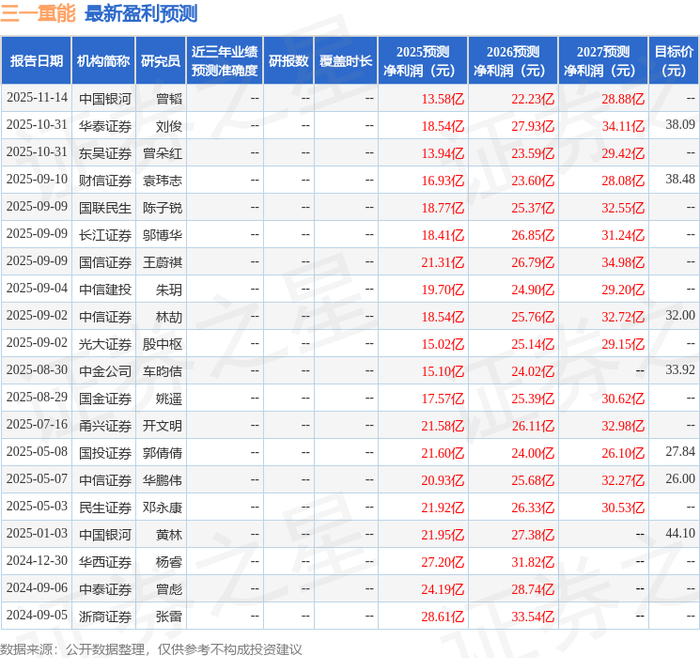This screenshot has width=700, height=658.
Task: Select 中泰证券 institution cell
Action: coord(105,589)
